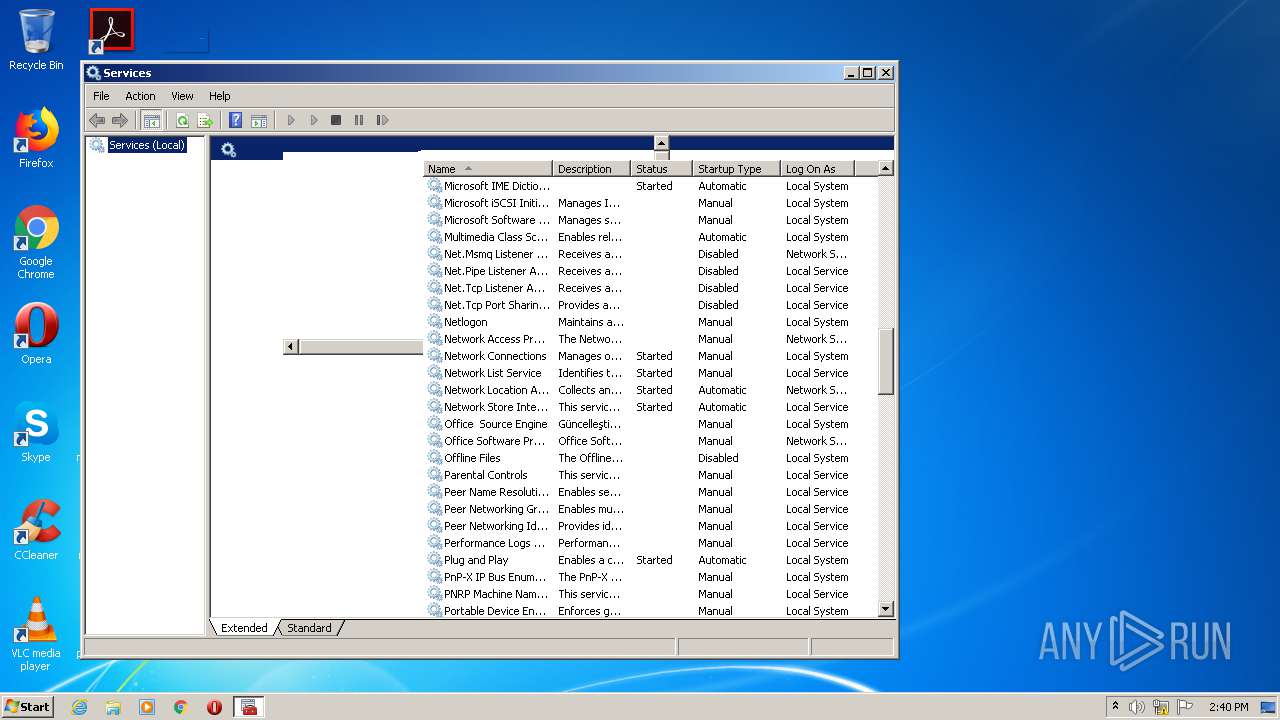Click the Start button
Screen dimensions: 1280x720
pos(28,706)
